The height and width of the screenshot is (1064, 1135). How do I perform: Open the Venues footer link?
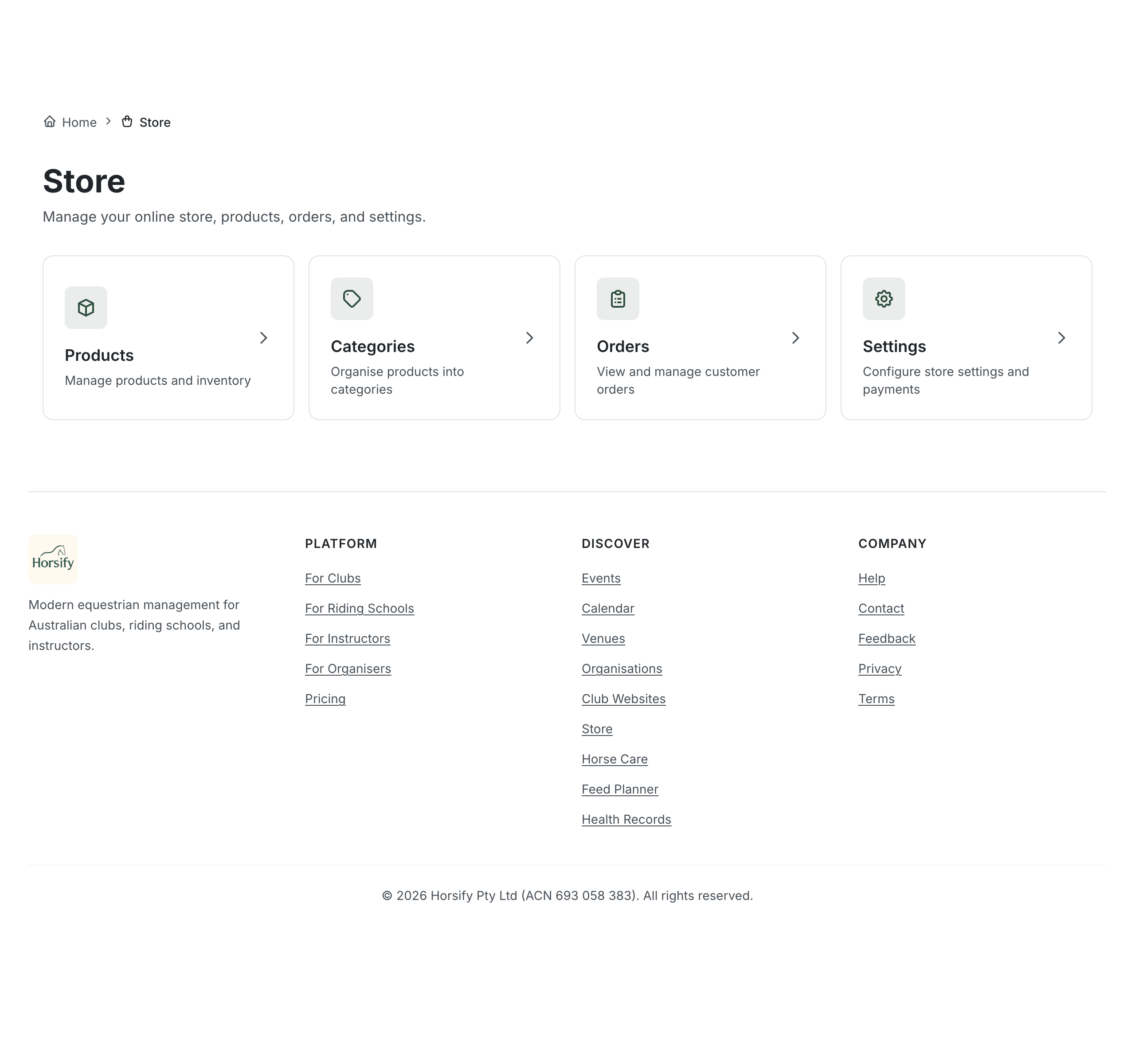tap(603, 639)
